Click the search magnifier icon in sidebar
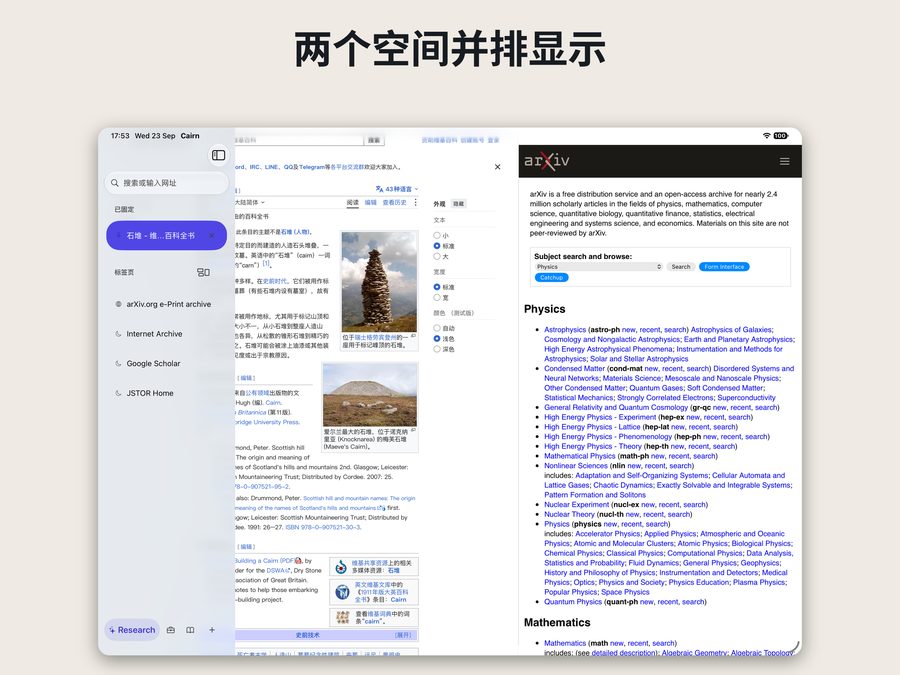The width and height of the screenshot is (900, 675). coord(115,183)
